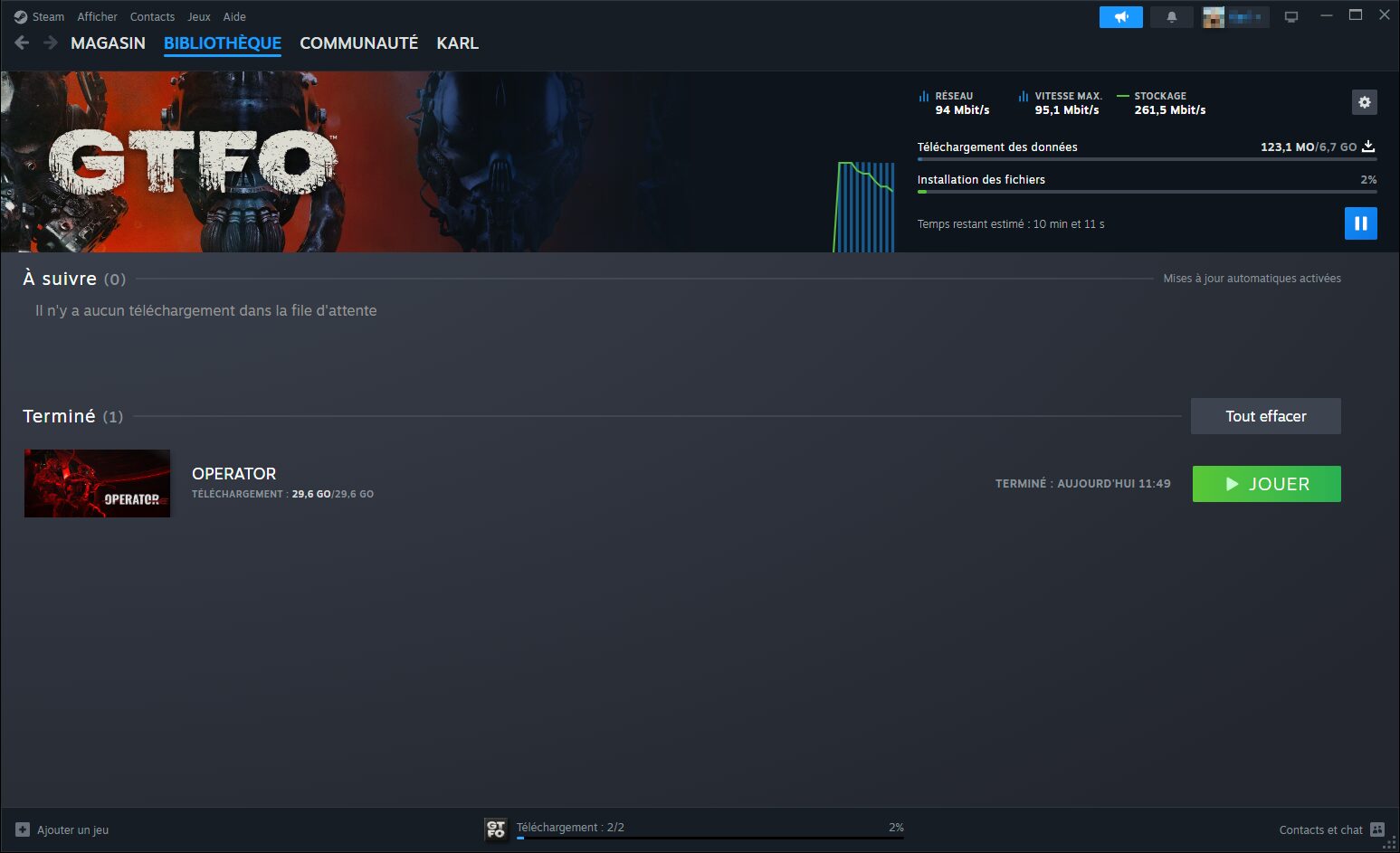Switch to the MAGASIN tab
1400x853 pixels.
[108, 43]
